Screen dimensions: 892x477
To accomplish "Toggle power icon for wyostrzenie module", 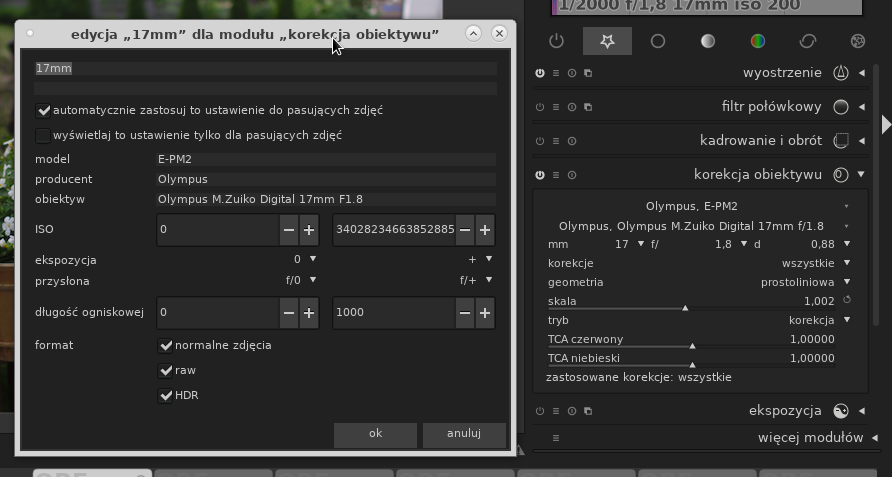I will (x=540, y=73).
